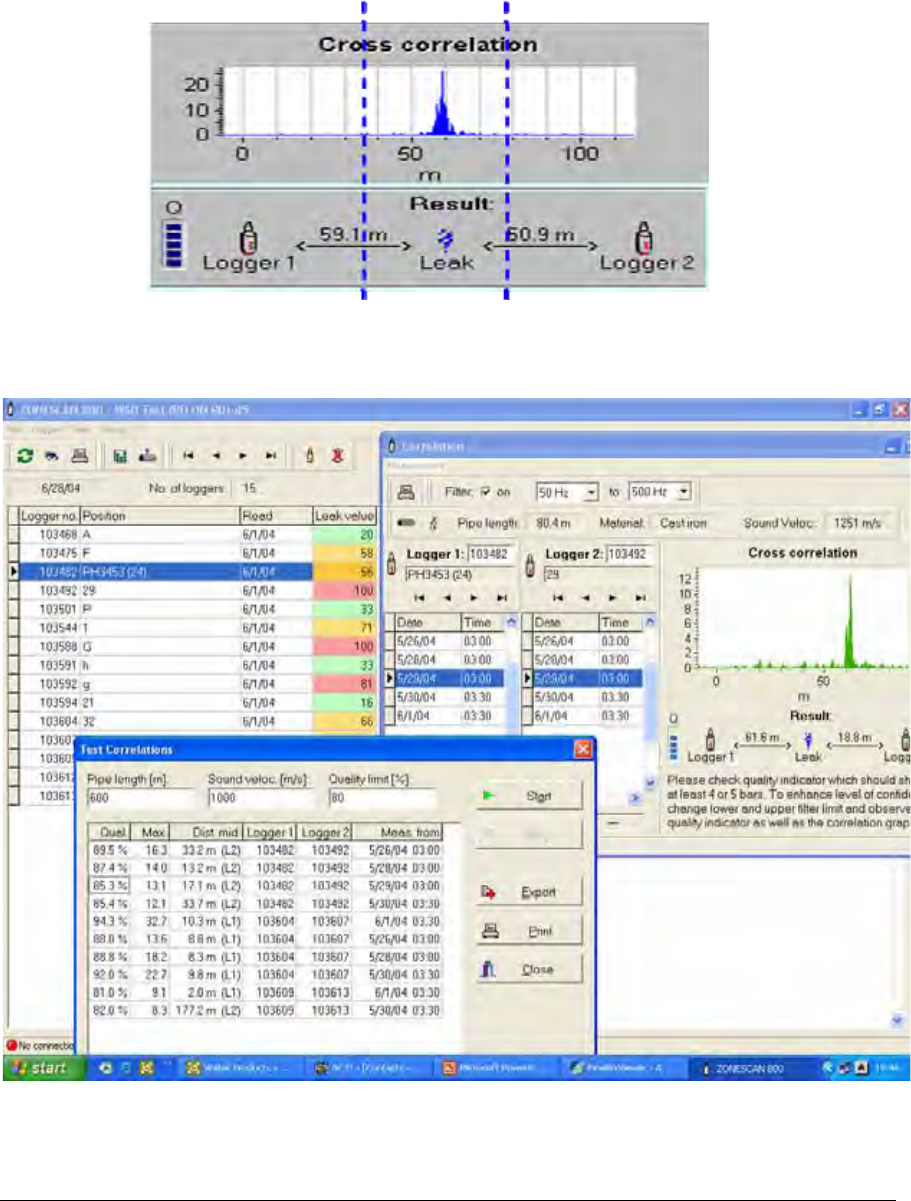Viewport: 911px width, 1201px height.
Task: Click the Export button in Fast Correlations
Action: [528, 891]
